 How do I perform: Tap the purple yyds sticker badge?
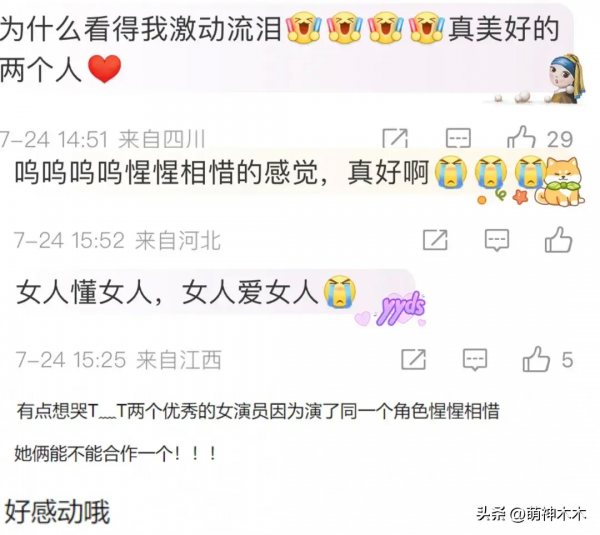[x=401, y=309]
